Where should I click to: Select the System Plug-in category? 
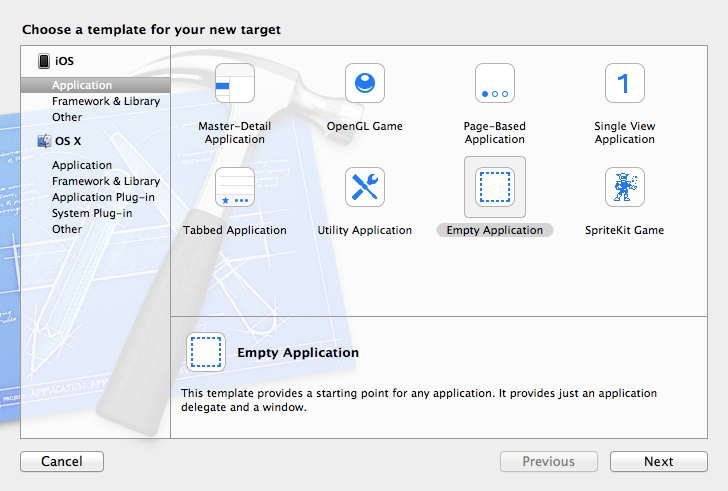(92, 214)
